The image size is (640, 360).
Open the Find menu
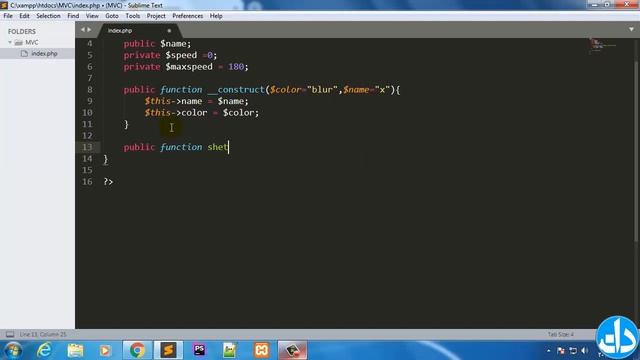(x=73, y=16)
